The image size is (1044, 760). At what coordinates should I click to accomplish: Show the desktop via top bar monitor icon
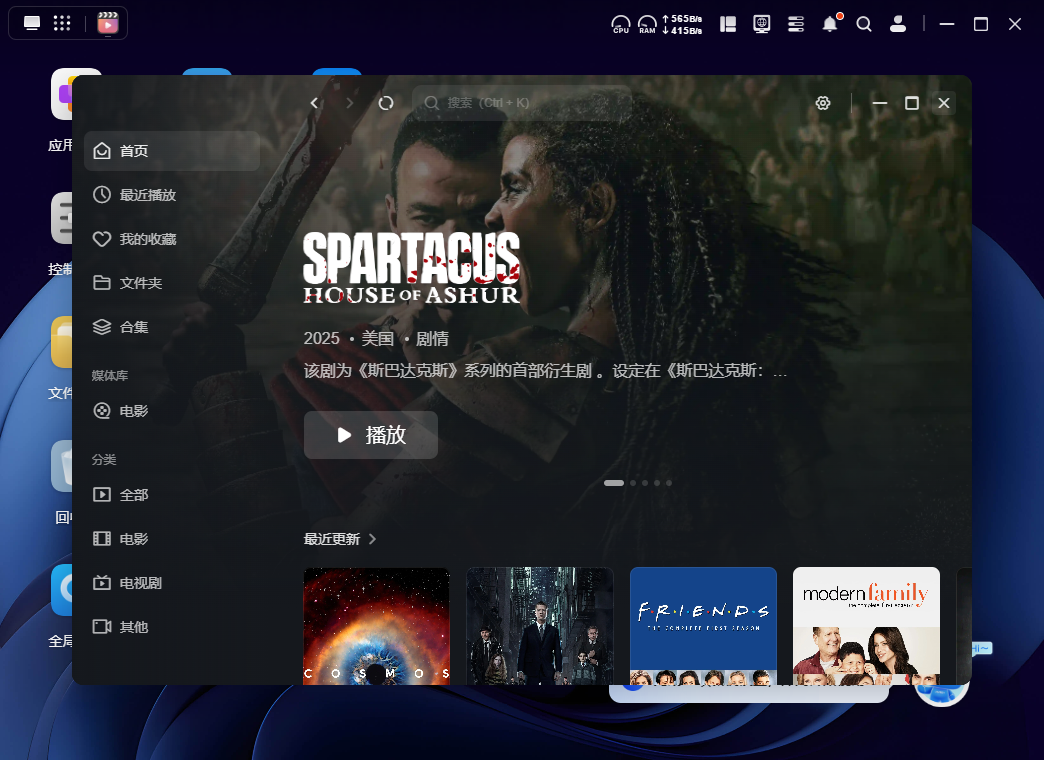click(32, 23)
